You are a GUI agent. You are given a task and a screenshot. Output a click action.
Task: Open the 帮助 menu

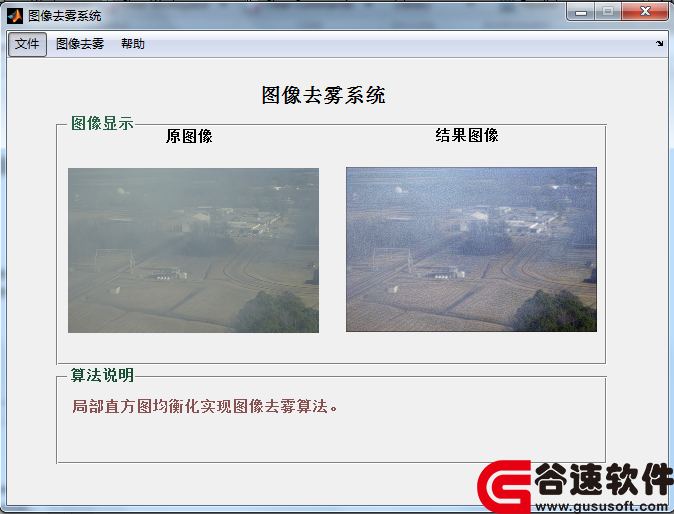coord(133,44)
